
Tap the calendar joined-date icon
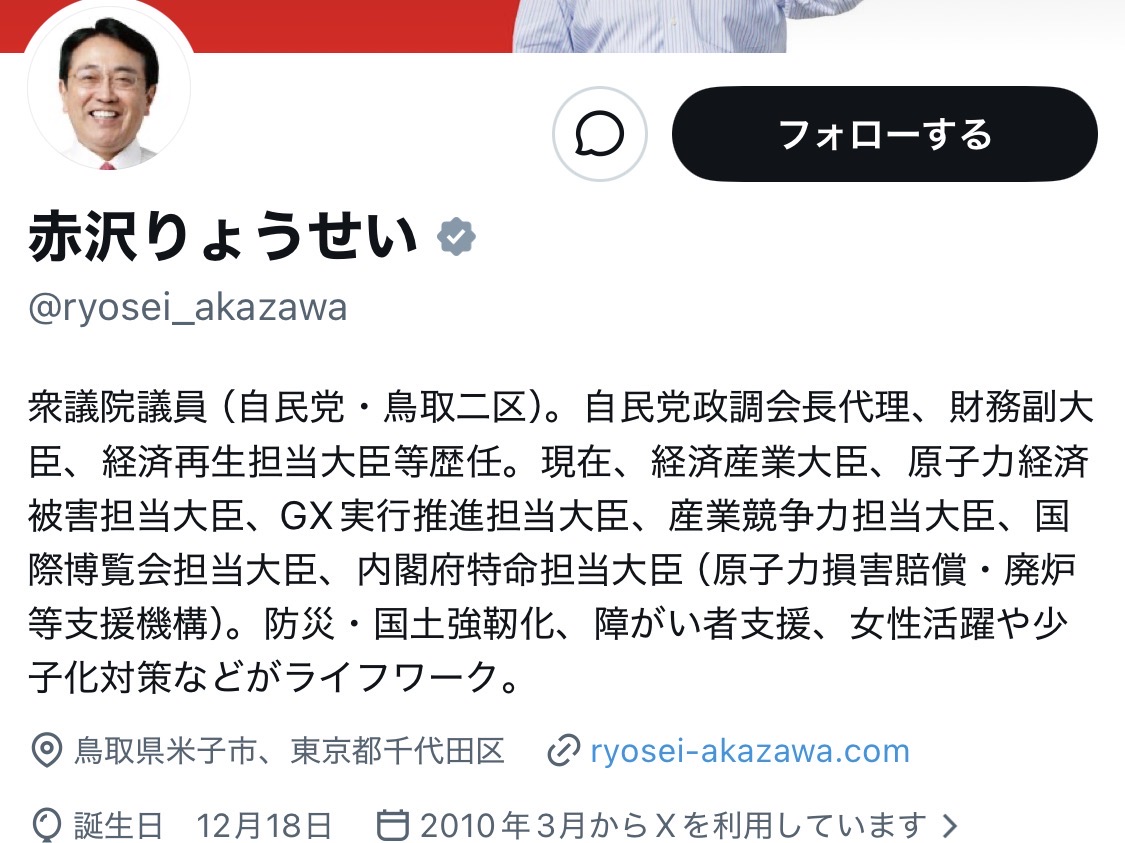click(x=392, y=825)
